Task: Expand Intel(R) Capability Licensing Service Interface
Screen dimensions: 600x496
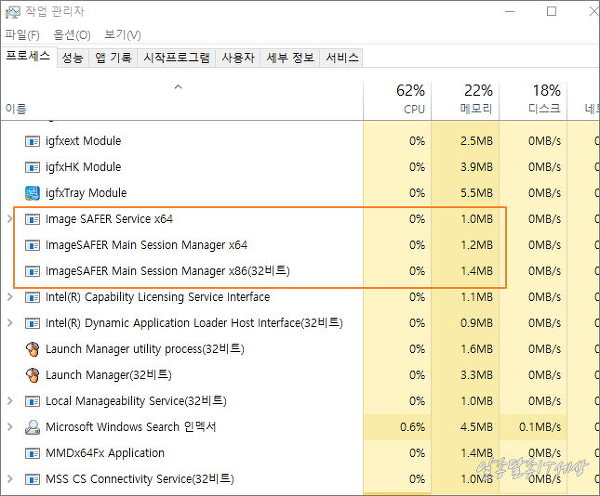Action: tap(10, 297)
